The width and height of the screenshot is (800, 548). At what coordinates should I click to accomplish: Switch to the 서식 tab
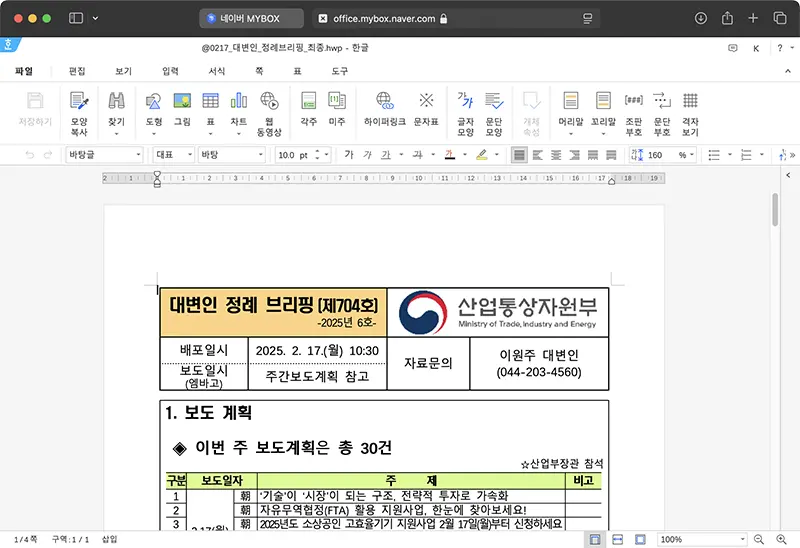tap(217, 71)
